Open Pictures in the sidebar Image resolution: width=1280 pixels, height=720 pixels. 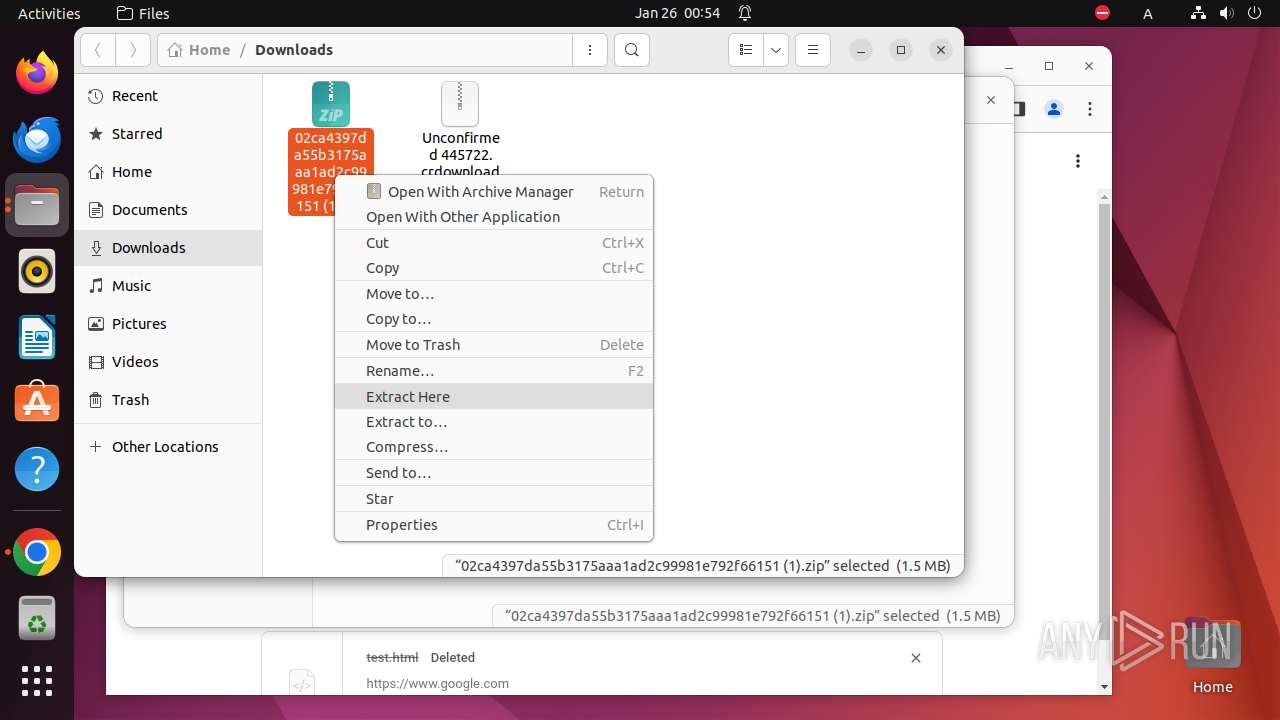point(168,324)
